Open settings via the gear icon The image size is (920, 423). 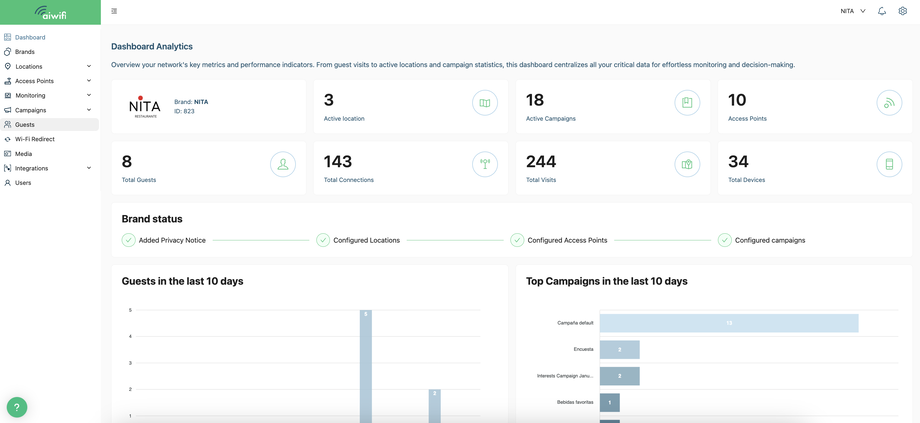tap(903, 11)
